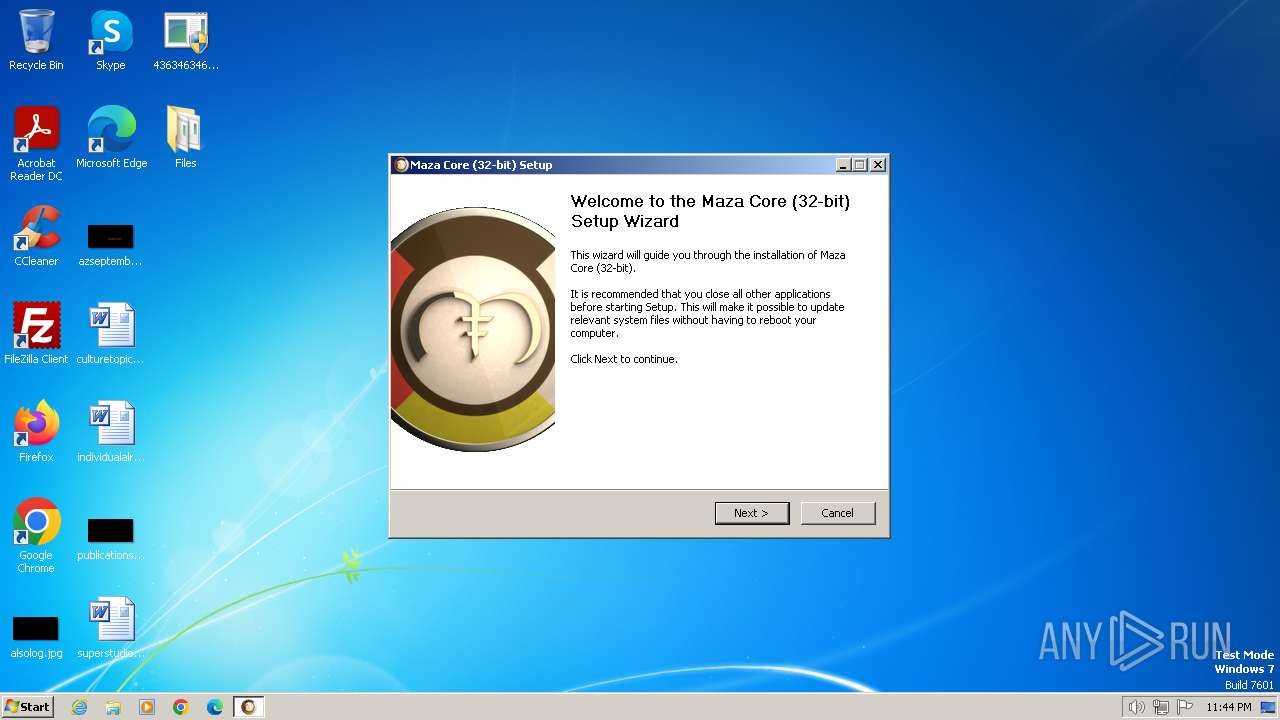Launch CCleaner from the desktop

[x=36, y=235]
